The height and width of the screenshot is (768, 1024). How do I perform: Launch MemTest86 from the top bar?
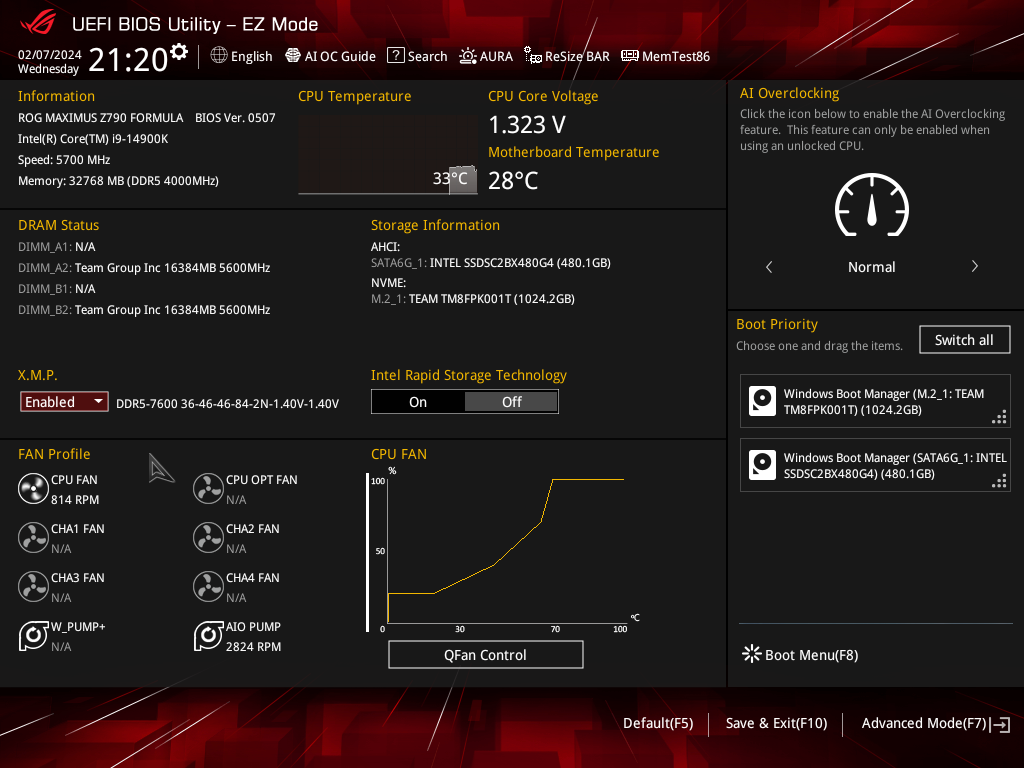pyautogui.click(x=665, y=56)
